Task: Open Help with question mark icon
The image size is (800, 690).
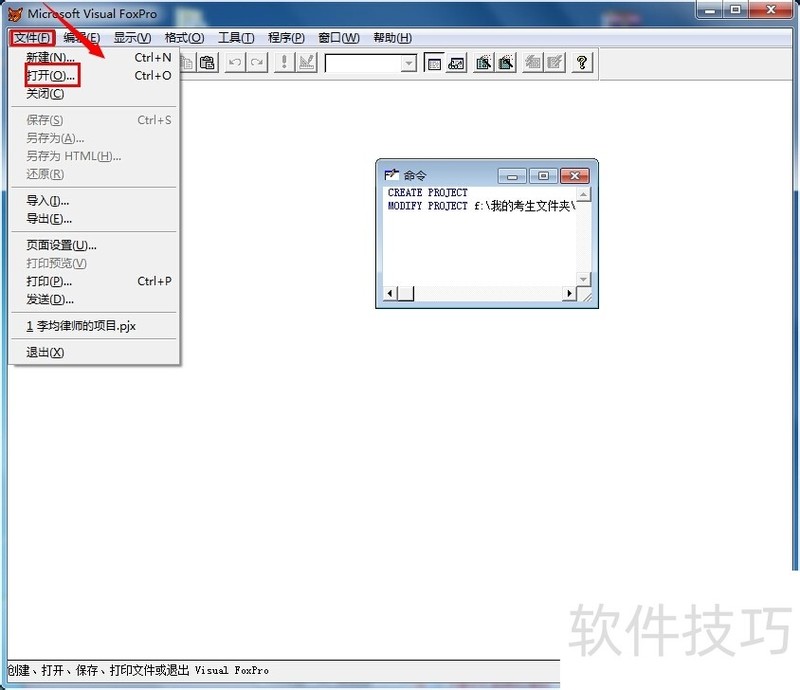Action: click(582, 63)
